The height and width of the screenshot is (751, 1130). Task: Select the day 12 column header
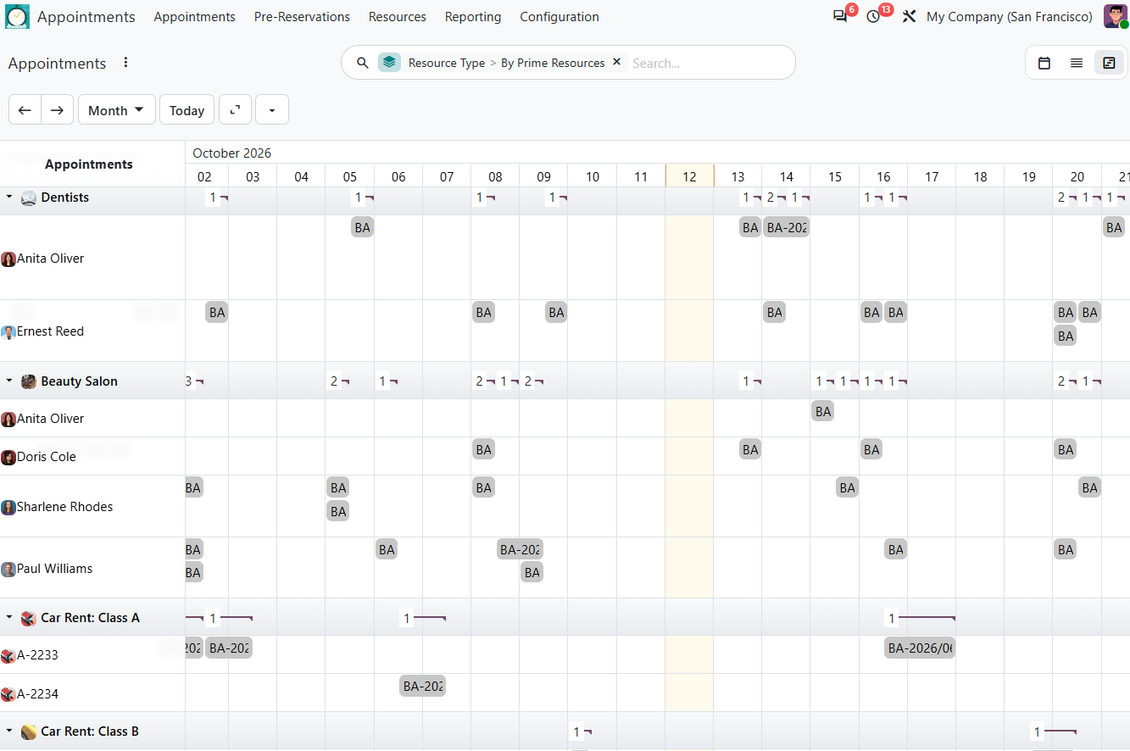tap(690, 177)
